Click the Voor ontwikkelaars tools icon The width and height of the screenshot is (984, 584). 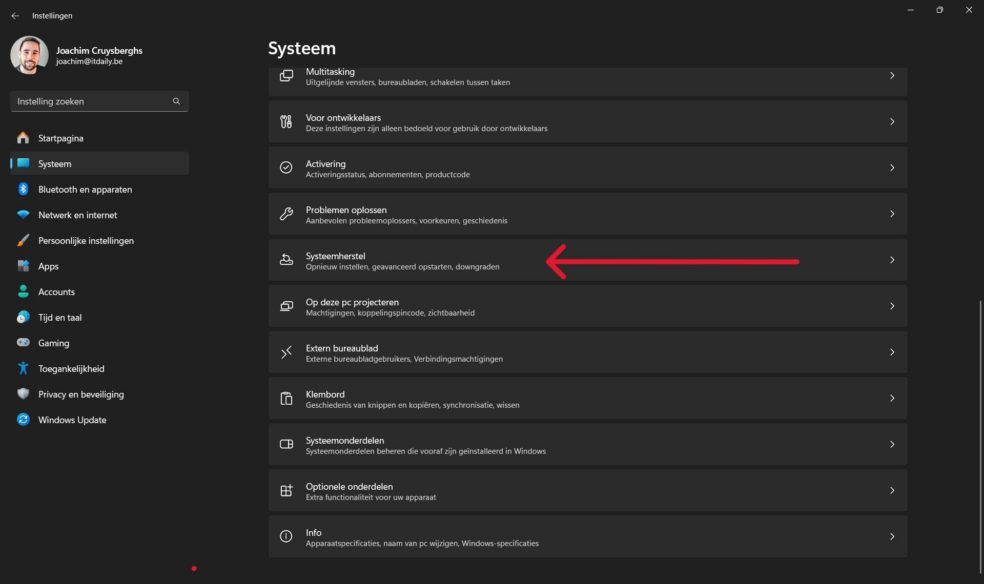pyautogui.click(x=286, y=122)
